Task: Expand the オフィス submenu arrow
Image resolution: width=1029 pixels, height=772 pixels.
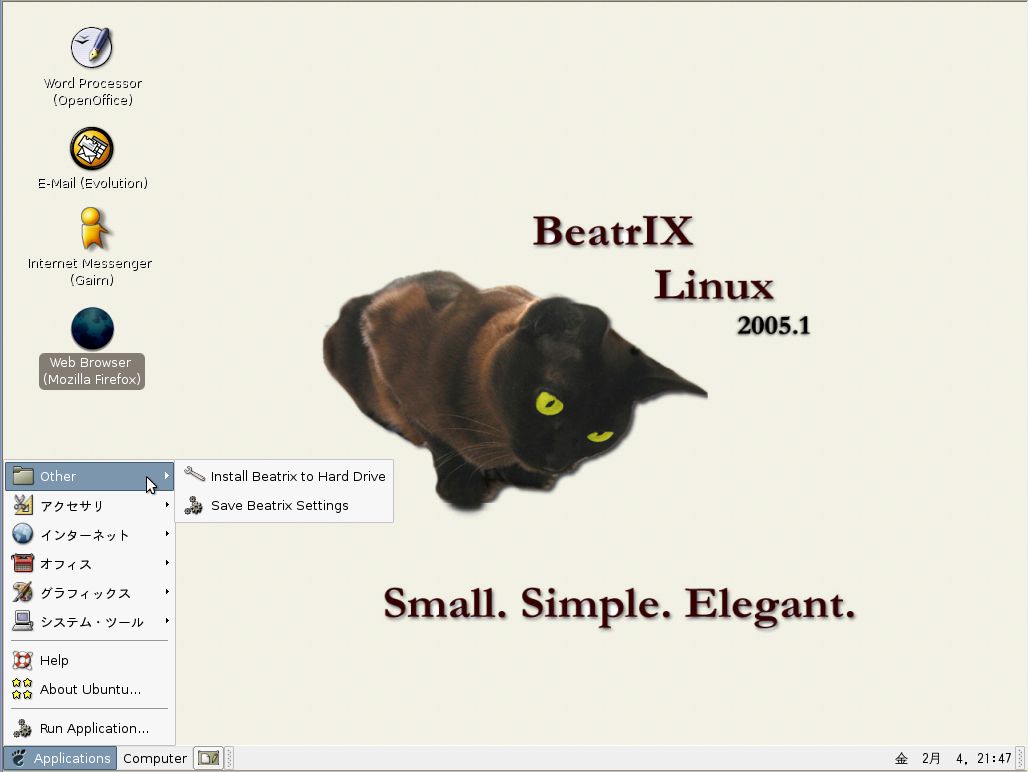Action: [167, 563]
